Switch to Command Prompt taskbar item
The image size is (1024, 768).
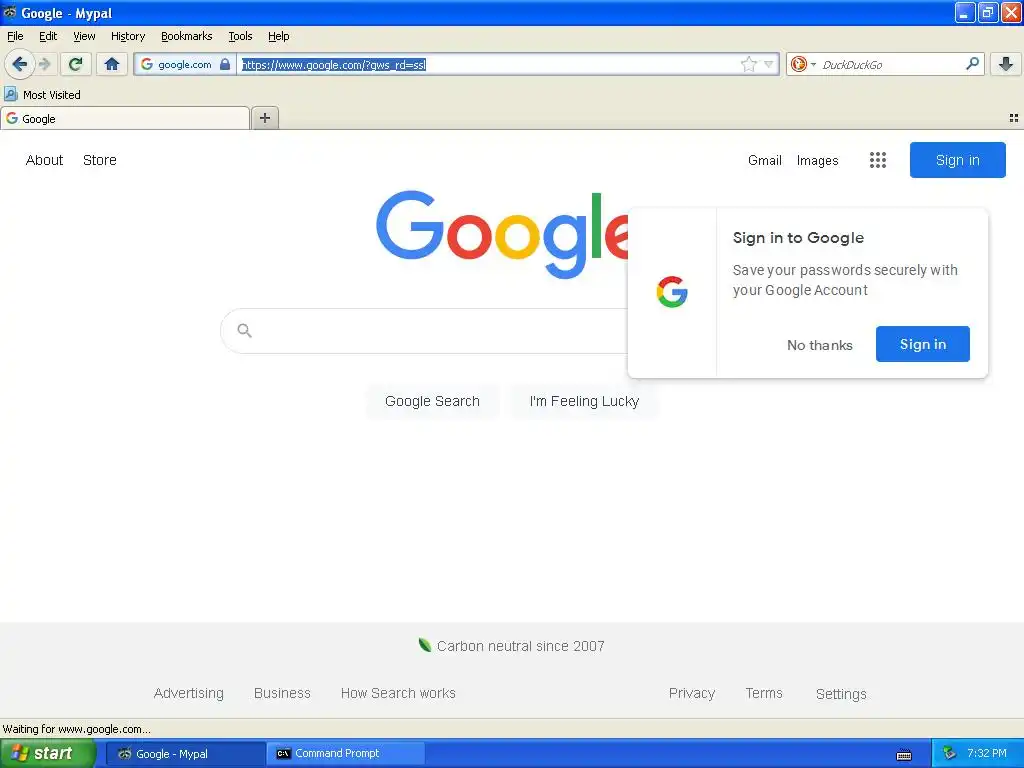(346, 753)
